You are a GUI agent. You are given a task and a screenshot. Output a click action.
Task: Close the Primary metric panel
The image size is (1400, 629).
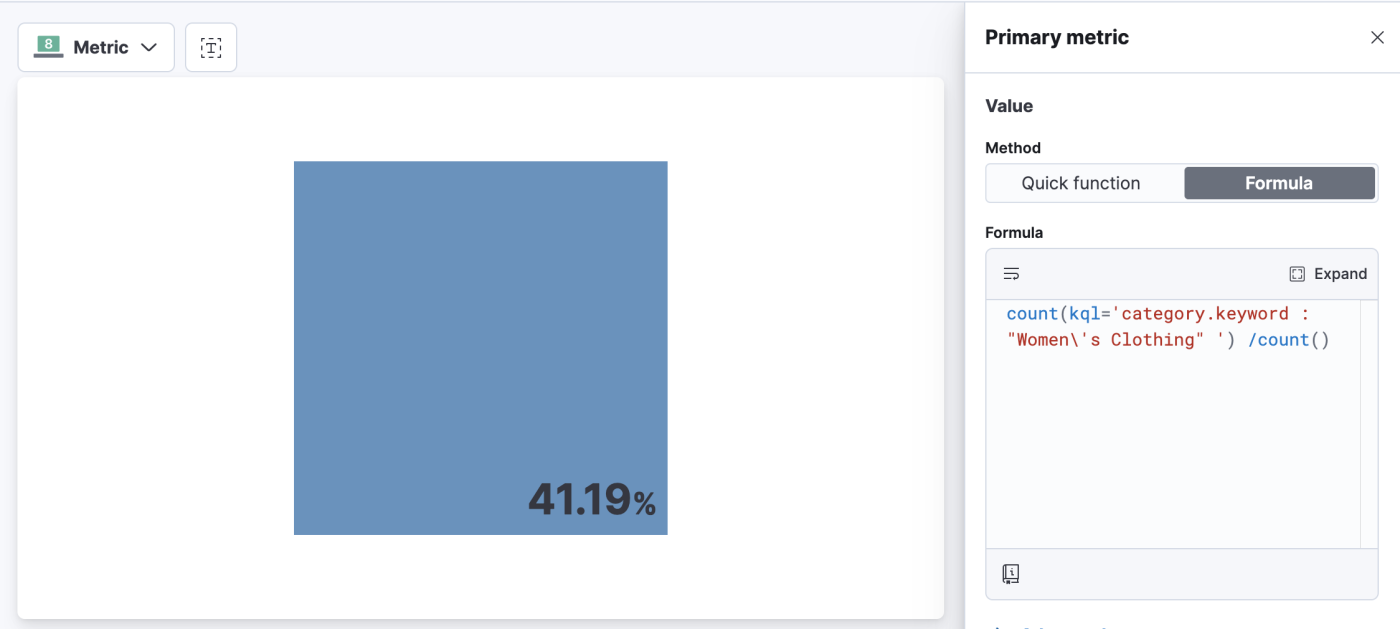click(1377, 38)
